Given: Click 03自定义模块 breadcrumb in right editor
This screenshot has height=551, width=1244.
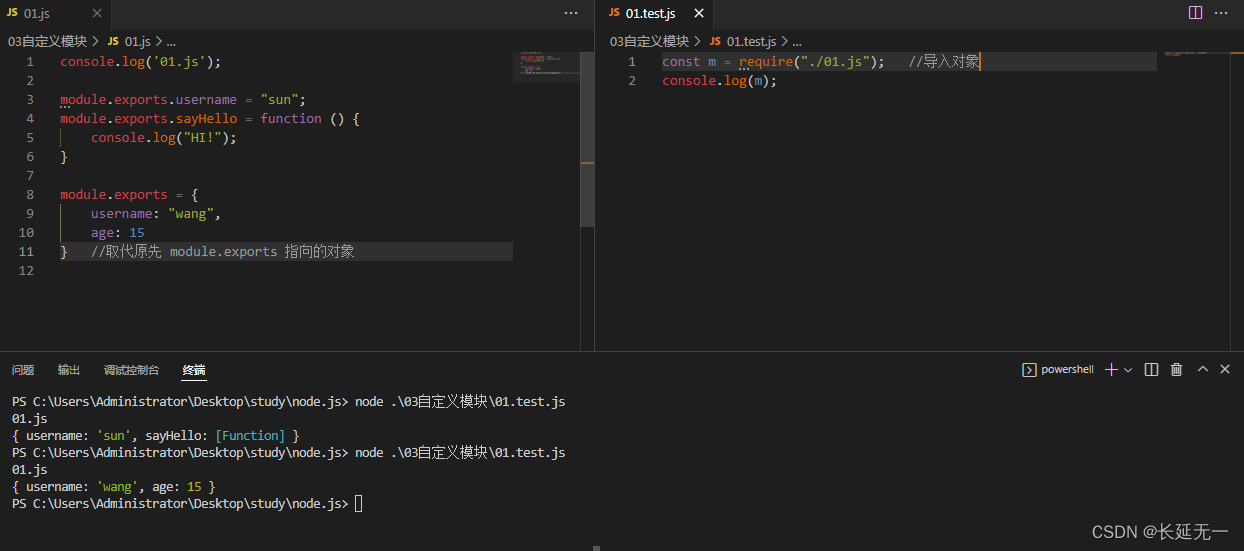Looking at the screenshot, I should 650,41.
